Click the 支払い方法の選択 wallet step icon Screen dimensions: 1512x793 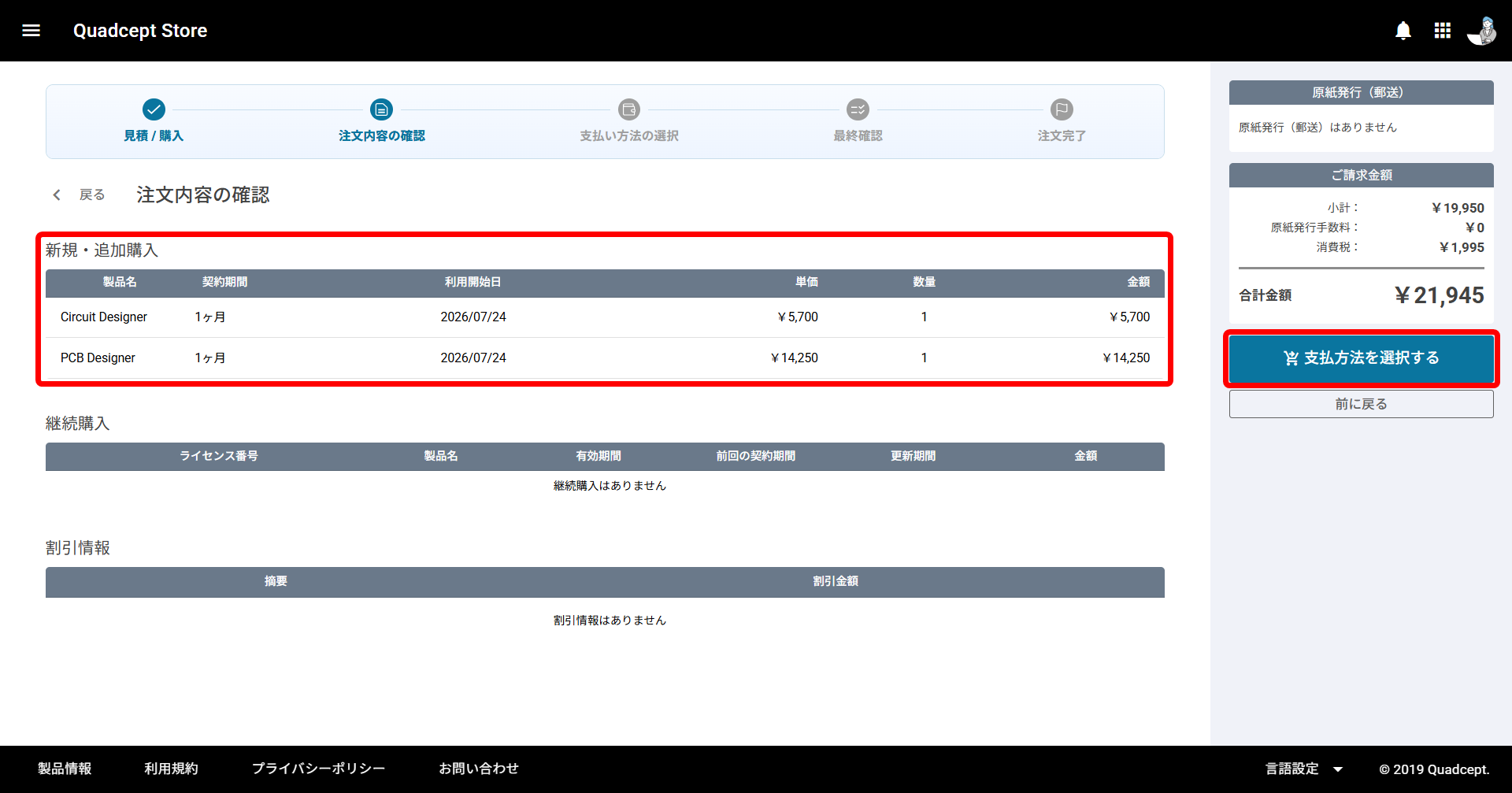(x=628, y=109)
